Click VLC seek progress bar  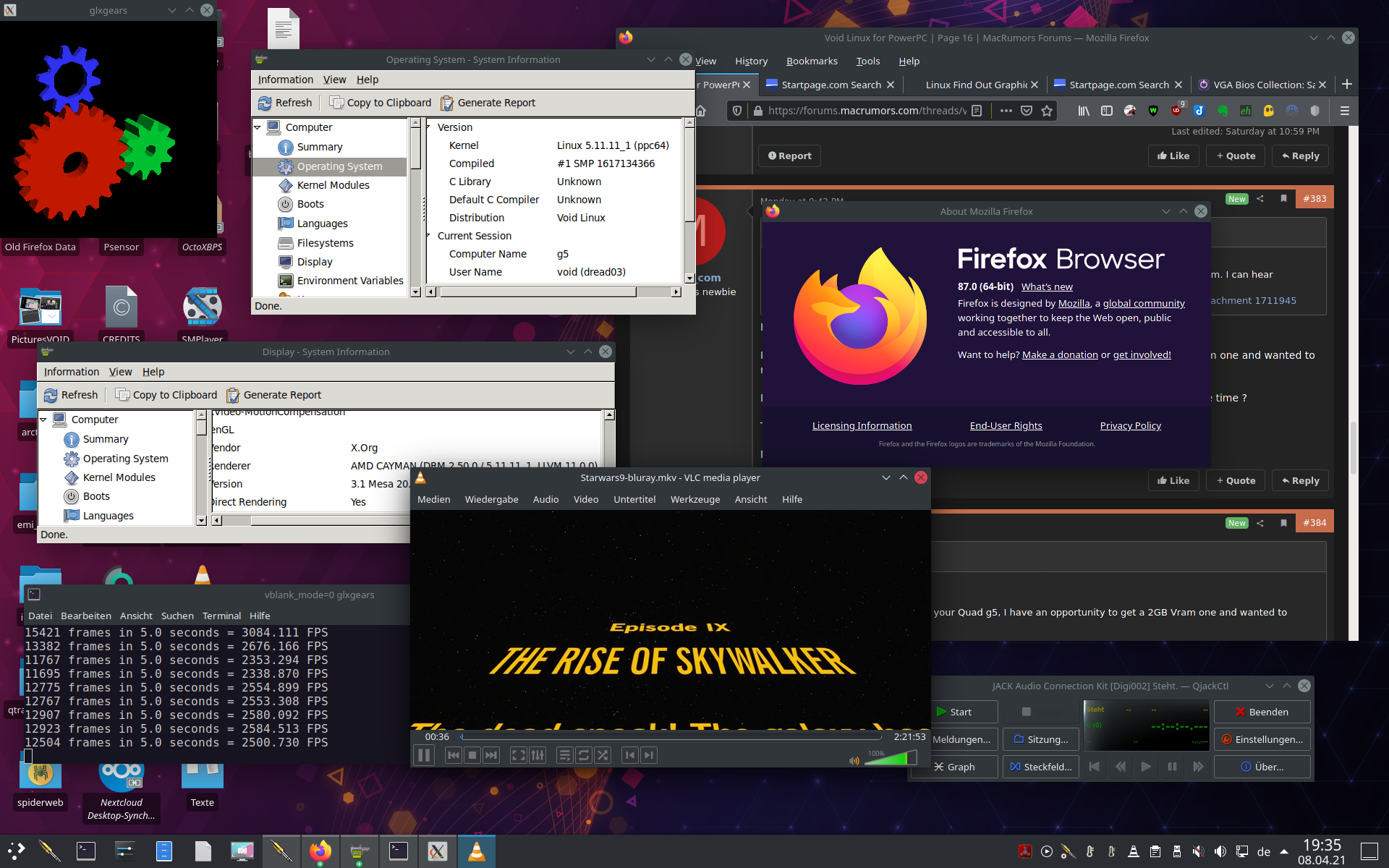click(671, 737)
